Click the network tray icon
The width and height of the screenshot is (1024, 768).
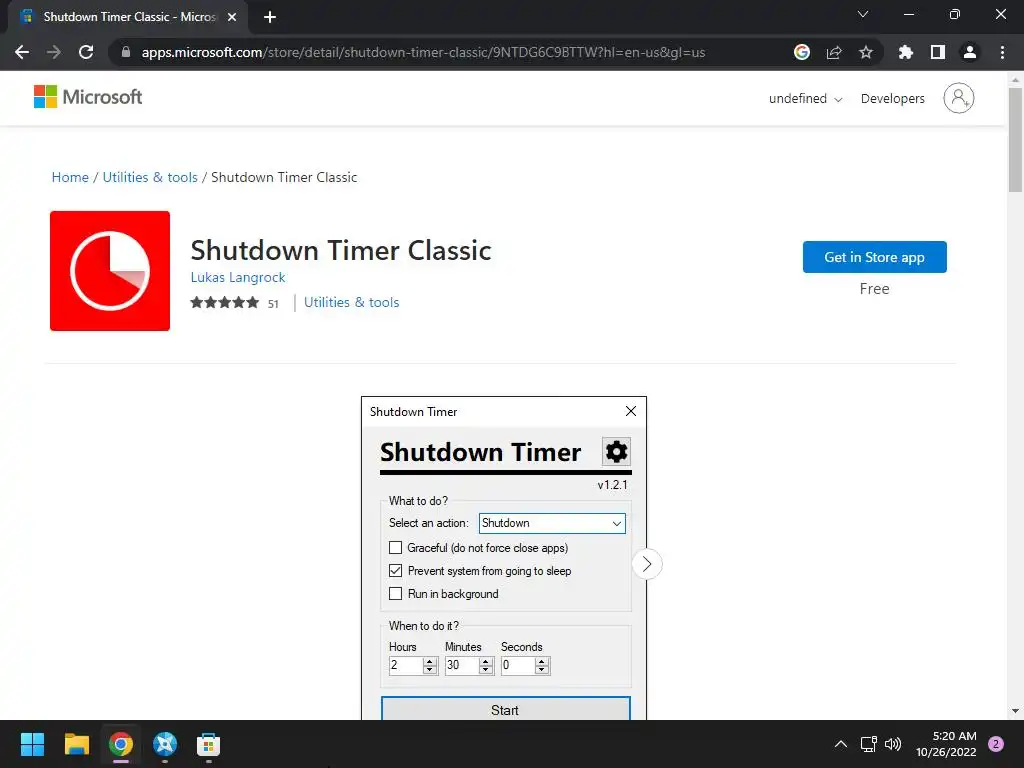pyautogui.click(x=869, y=744)
